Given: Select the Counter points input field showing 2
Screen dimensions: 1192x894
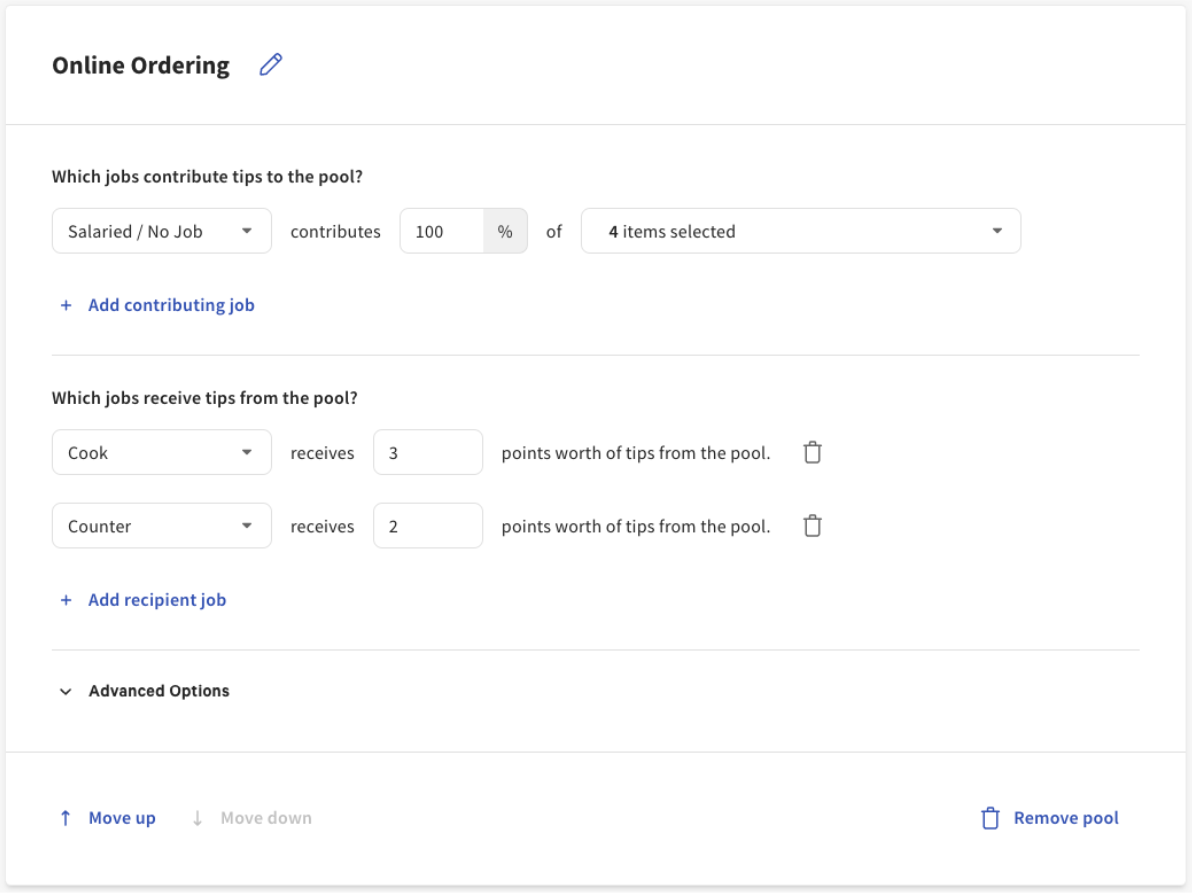Looking at the screenshot, I should (428, 525).
